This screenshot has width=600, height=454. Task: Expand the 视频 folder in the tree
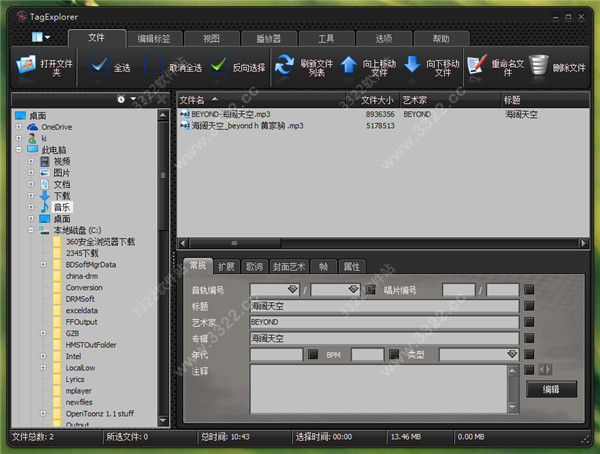[x=31, y=161]
